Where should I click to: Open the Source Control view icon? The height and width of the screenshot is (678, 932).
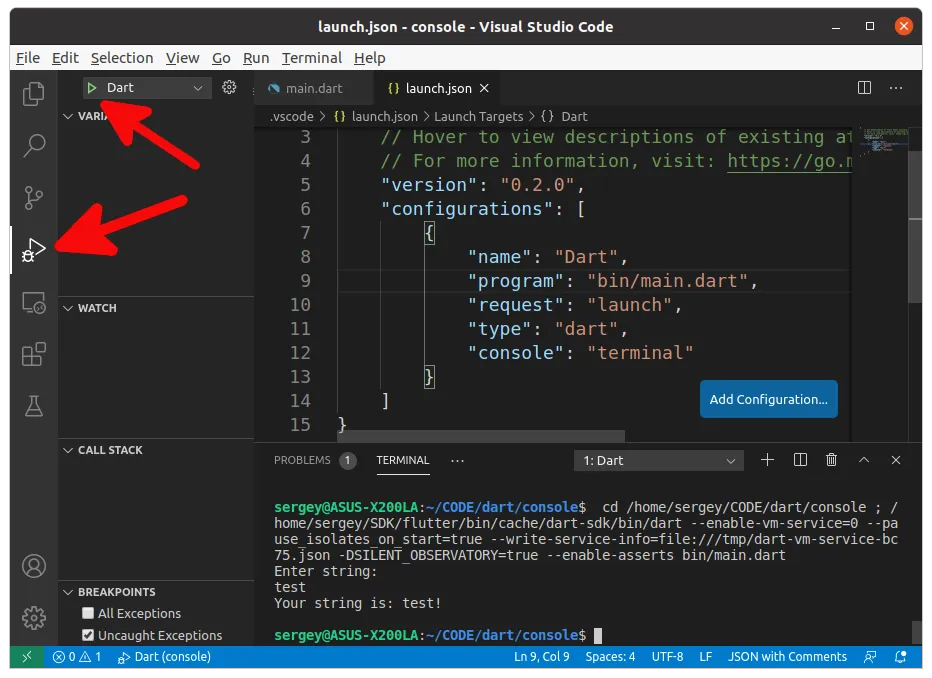pyautogui.click(x=33, y=197)
